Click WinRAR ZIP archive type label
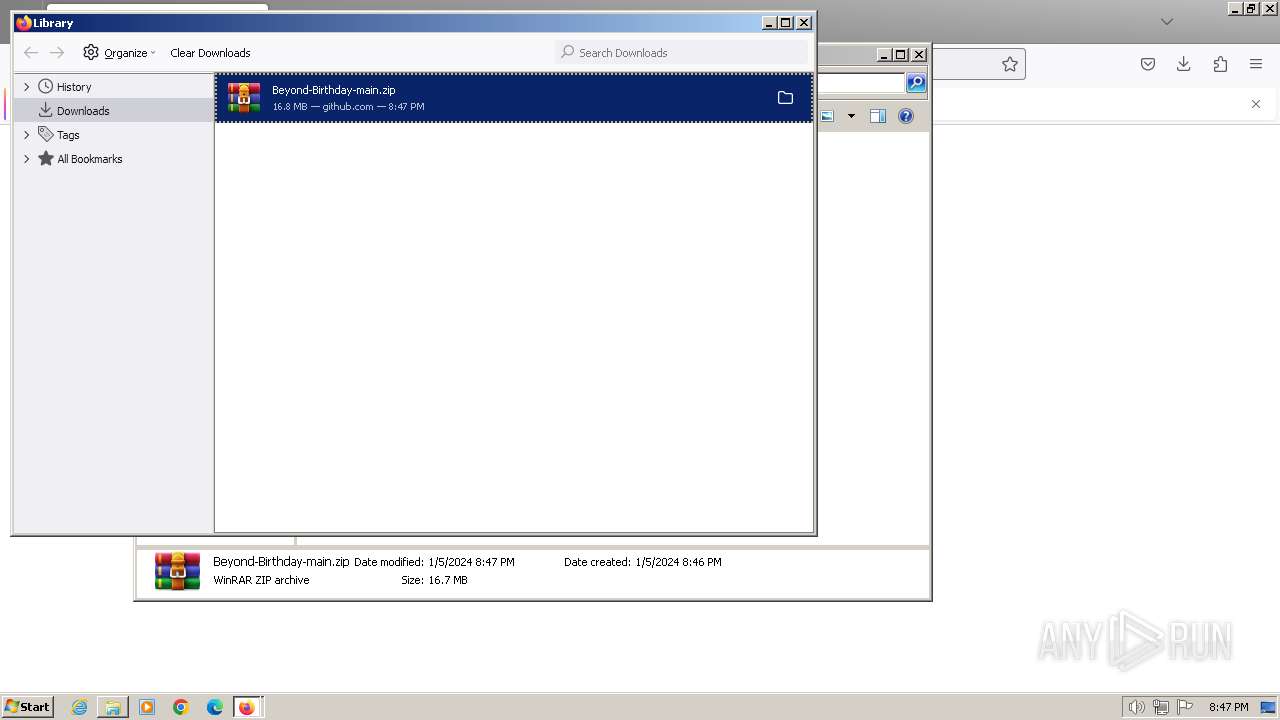This screenshot has width=1280, height=720. point(261,580)
